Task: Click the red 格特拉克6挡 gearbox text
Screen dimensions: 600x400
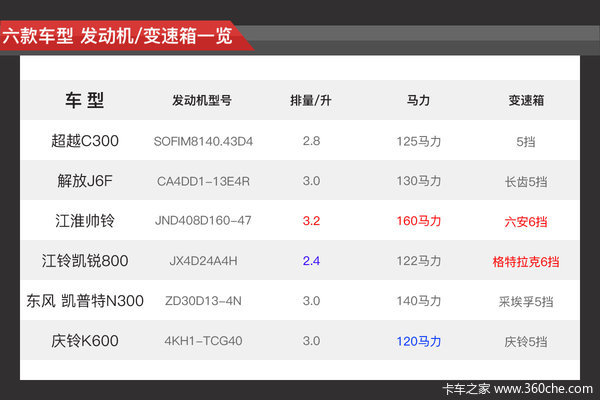Action: (525, 261)
